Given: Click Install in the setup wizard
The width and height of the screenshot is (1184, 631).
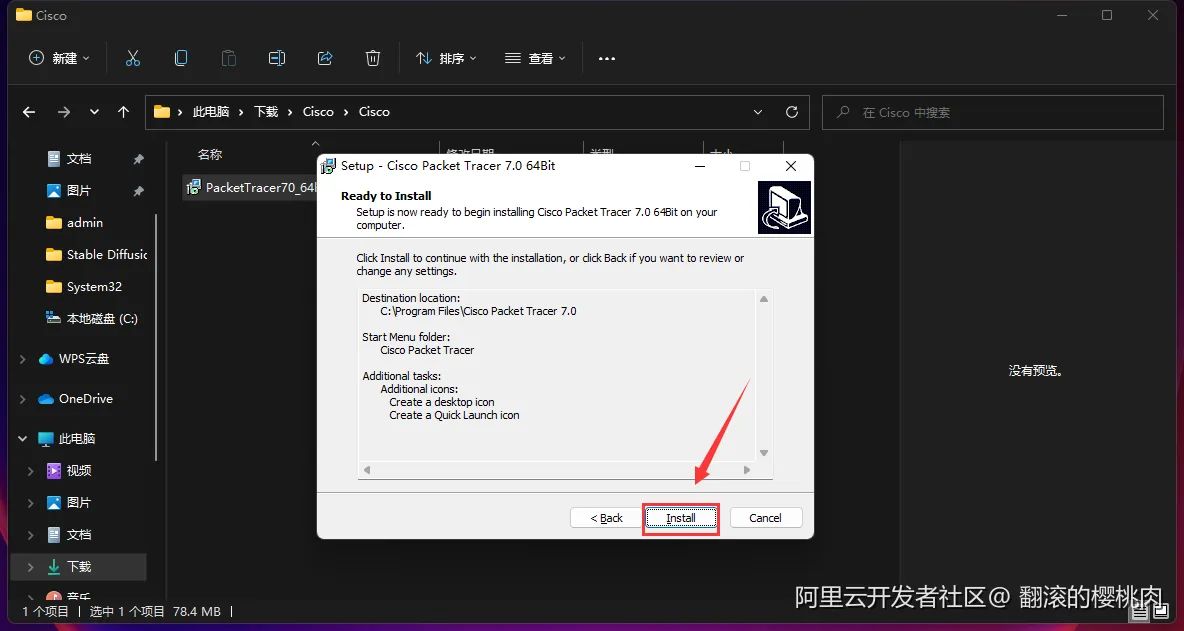Looking at the screenshot, I should (x=680, y=518).
